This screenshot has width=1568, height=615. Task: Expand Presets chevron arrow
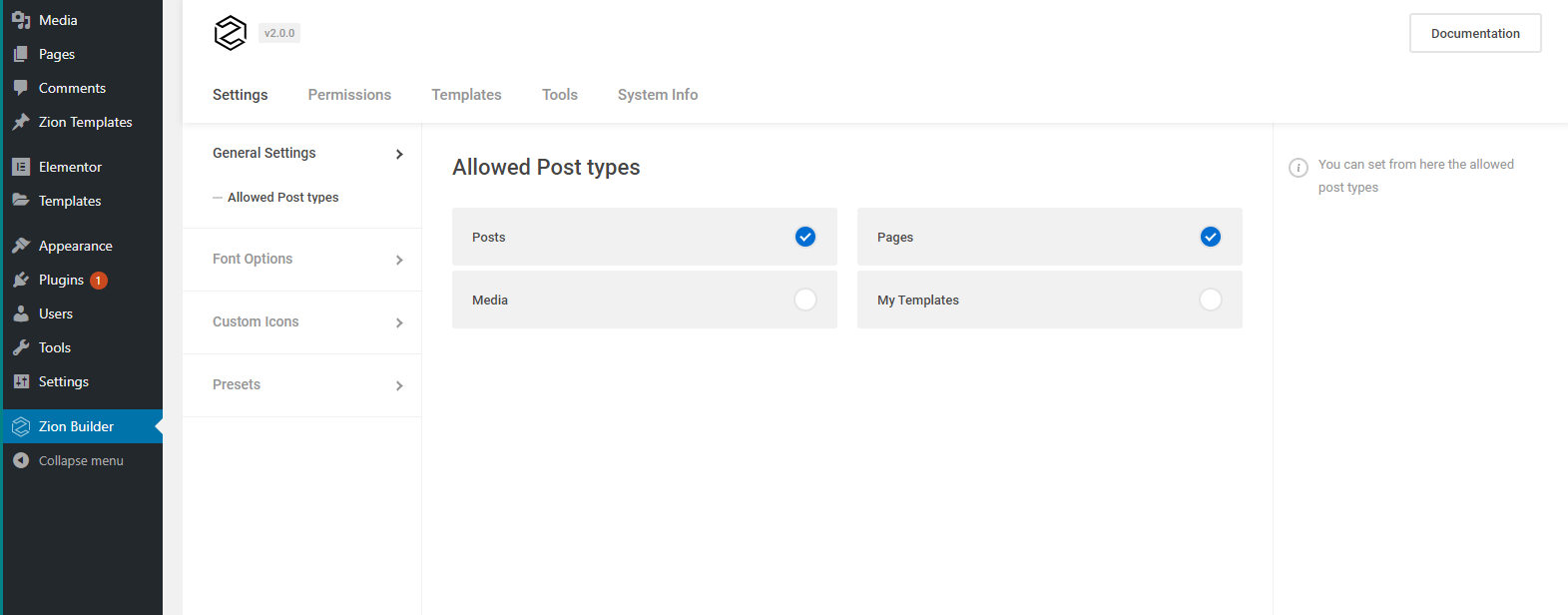click(x=399, y=385)
